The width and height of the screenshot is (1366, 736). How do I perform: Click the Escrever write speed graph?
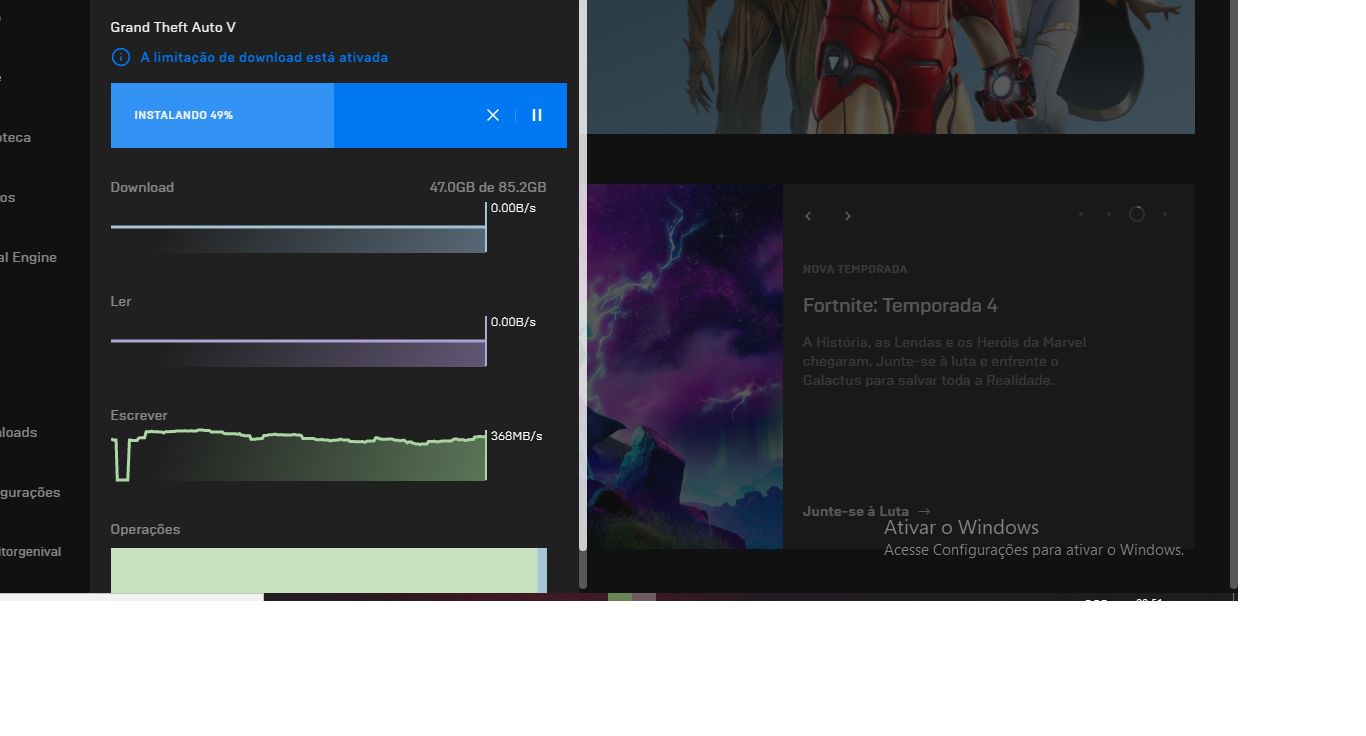click(x=299, y=455)
